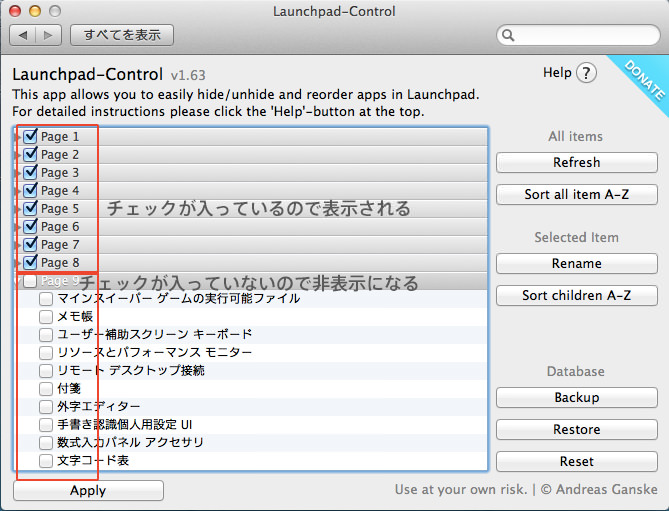Viewport: 669px width, 511px height.
Task: Click Sort all item A-Z
Action: click(577, 195)
